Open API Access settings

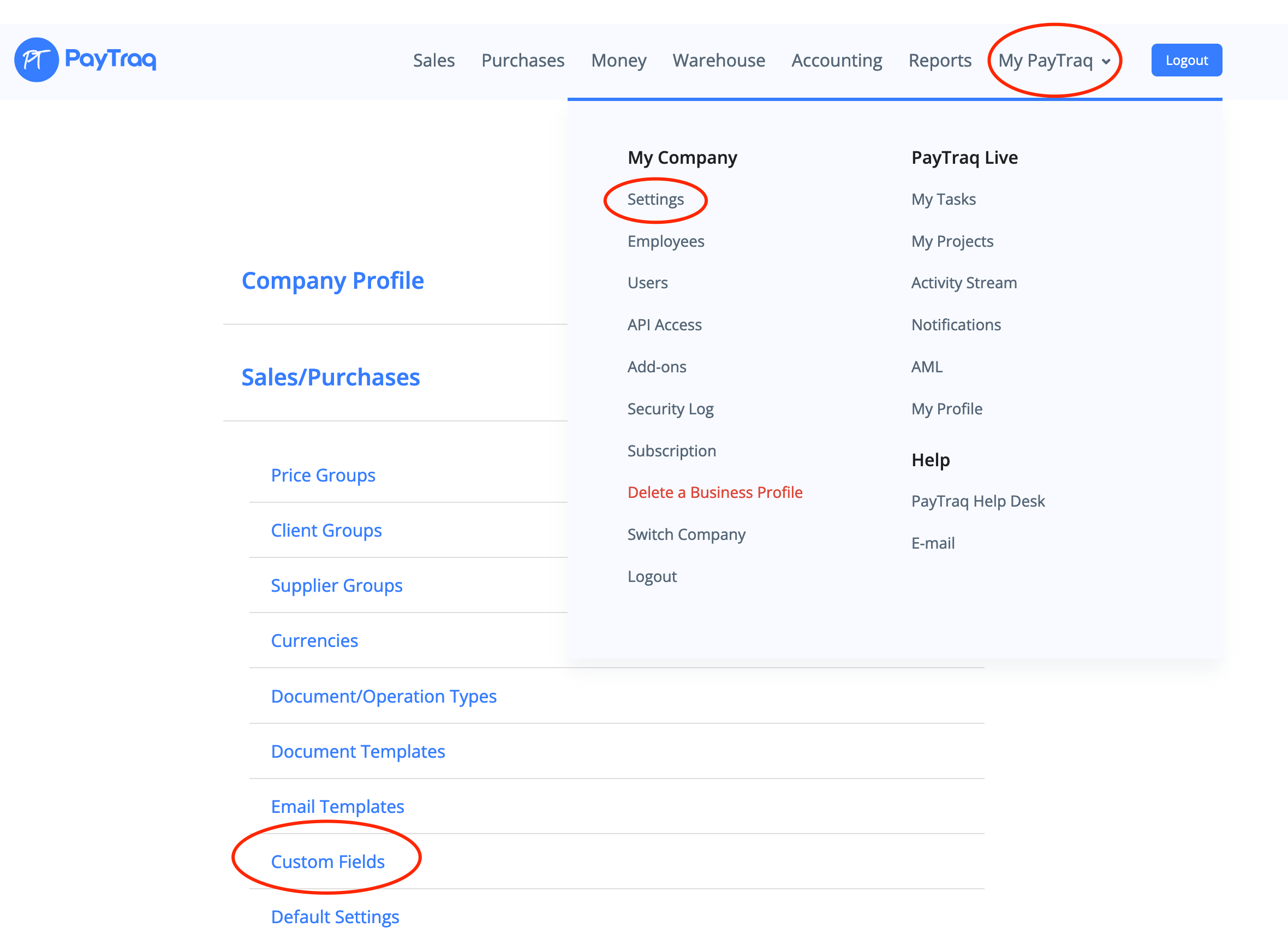pyautogui.click(x=665, y=325)
